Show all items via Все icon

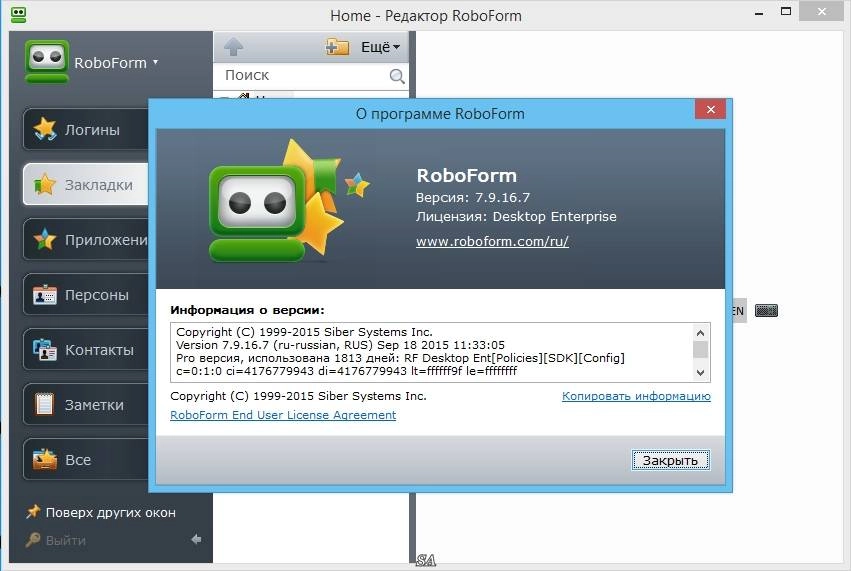tap(45, 459)
